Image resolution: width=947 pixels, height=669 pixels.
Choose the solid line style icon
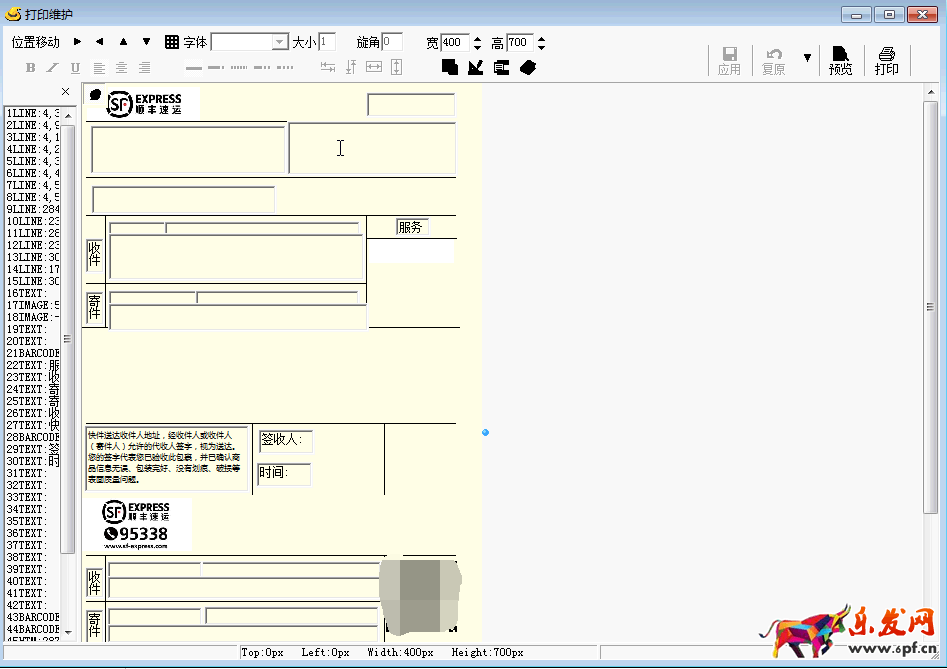pos(194,68)
